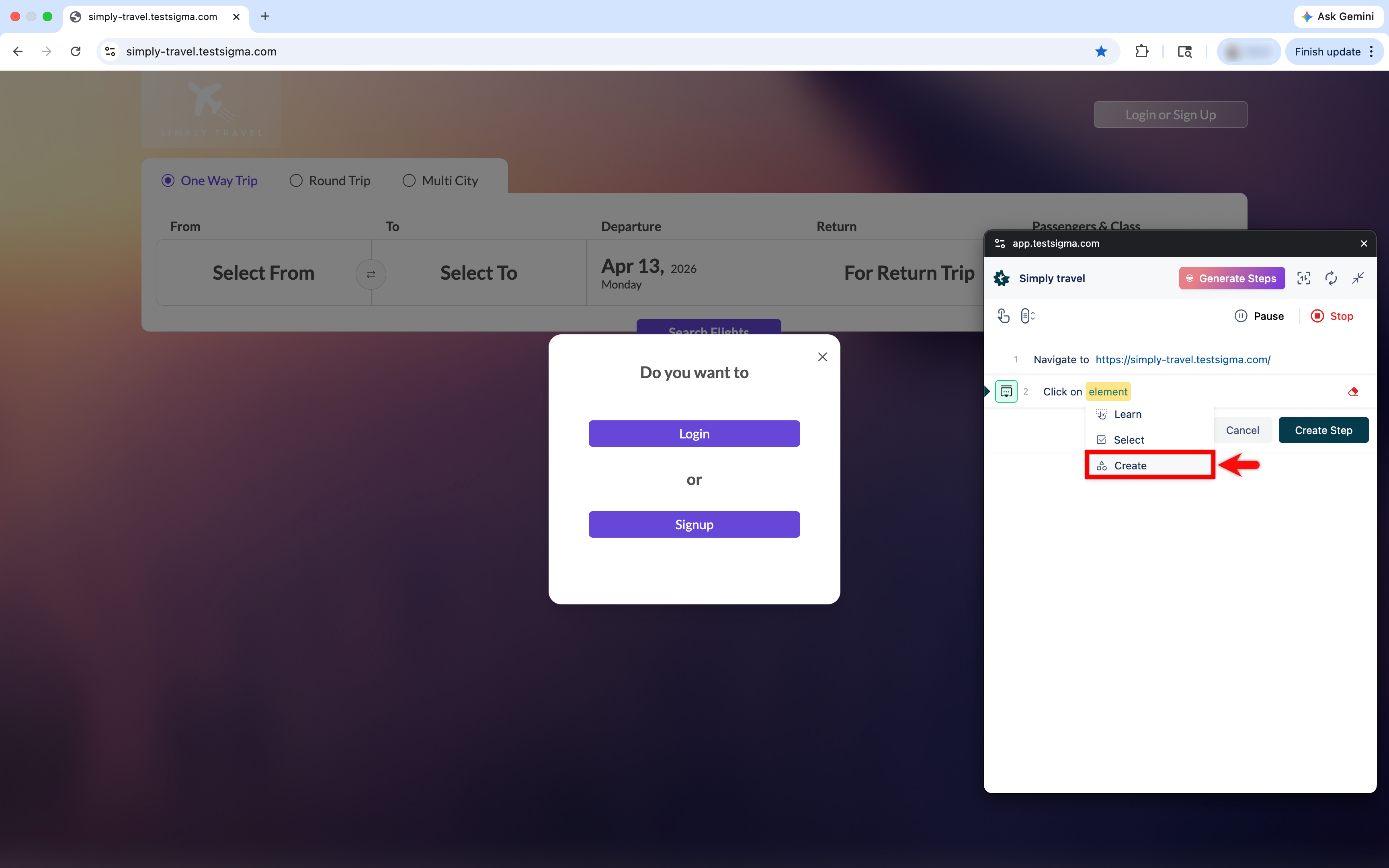The image size is (1389, 868).
Task: Reload the simply-travel page
Action: pos(75,52)
